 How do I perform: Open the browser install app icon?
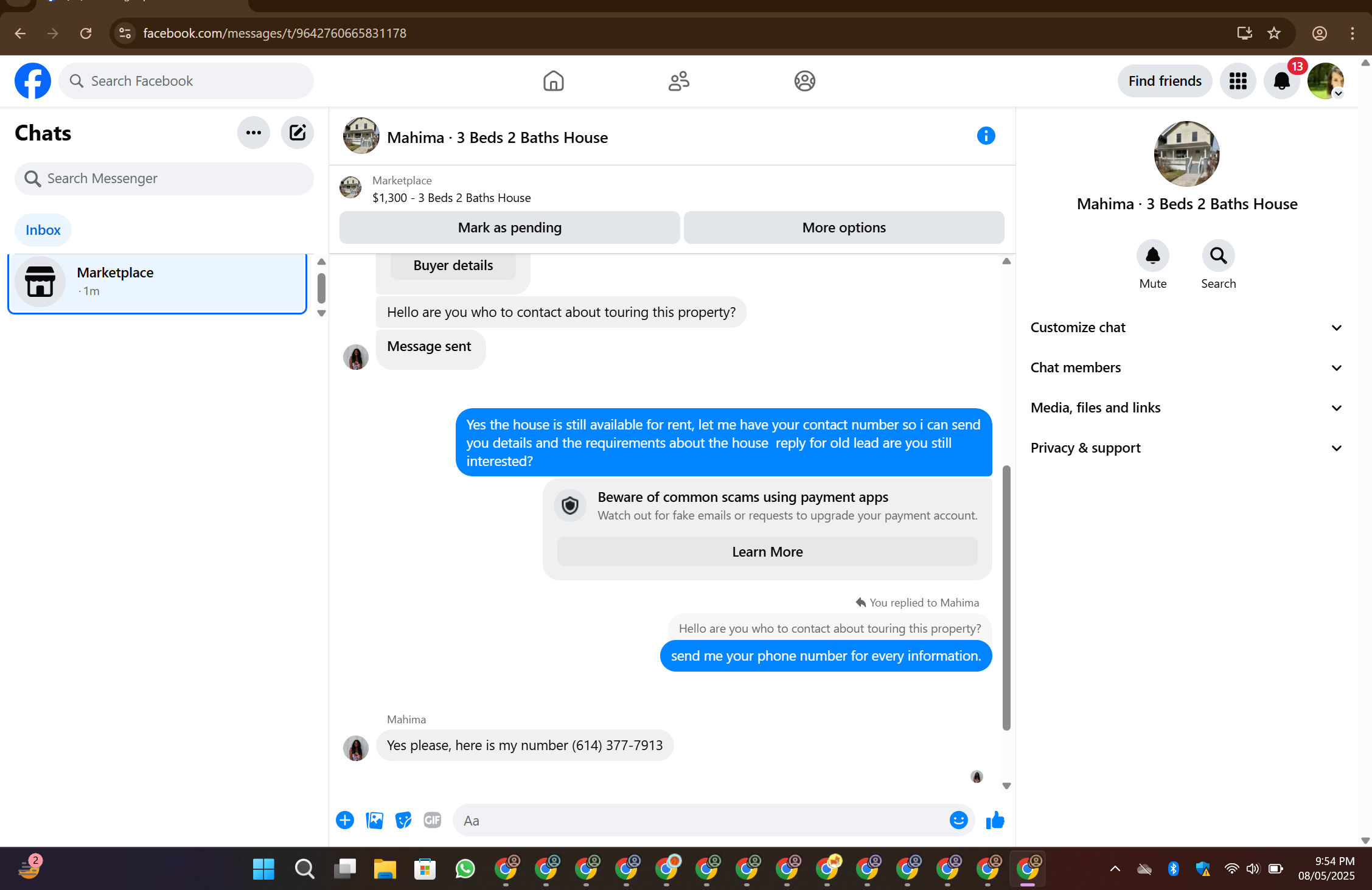[1244, 33]
